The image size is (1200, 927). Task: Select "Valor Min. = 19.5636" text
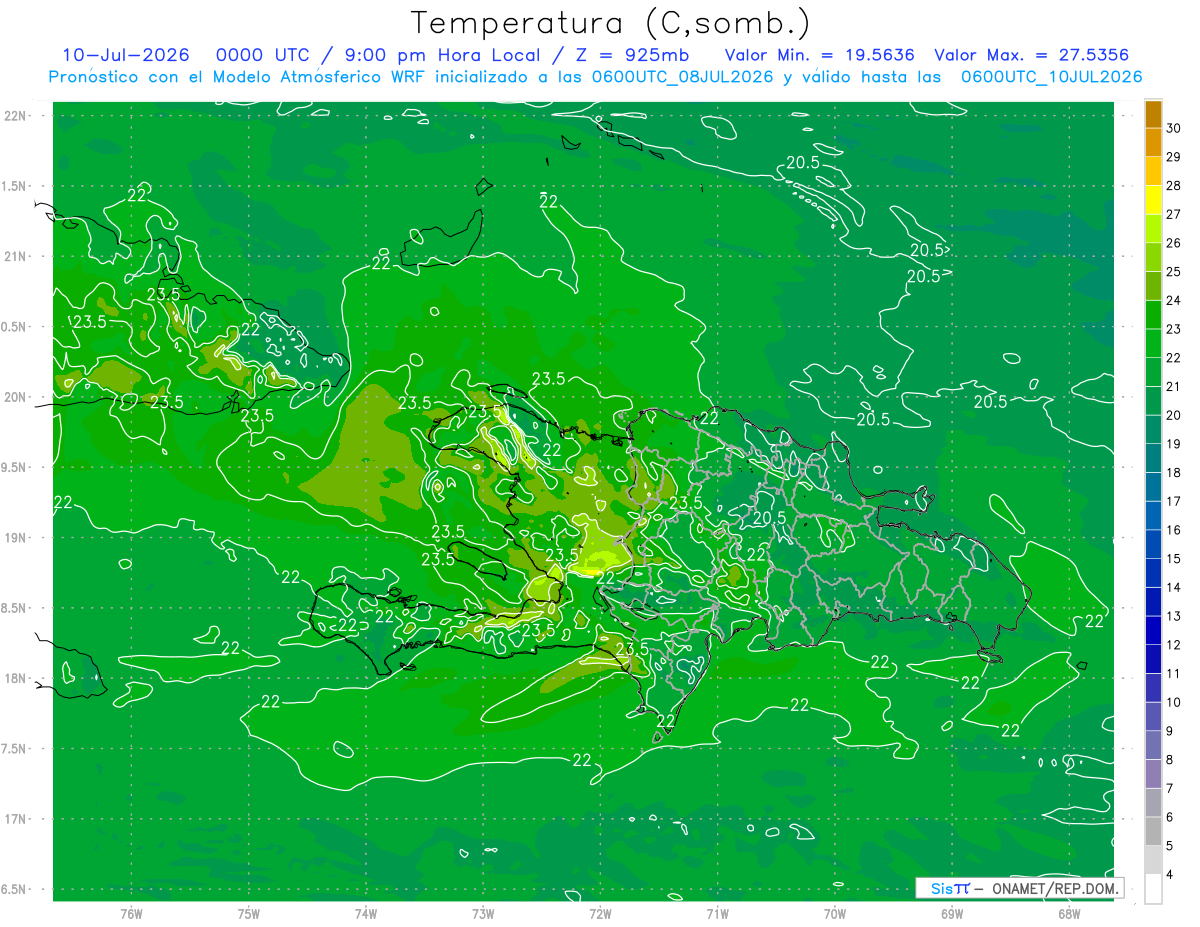(x=820, y=55)
